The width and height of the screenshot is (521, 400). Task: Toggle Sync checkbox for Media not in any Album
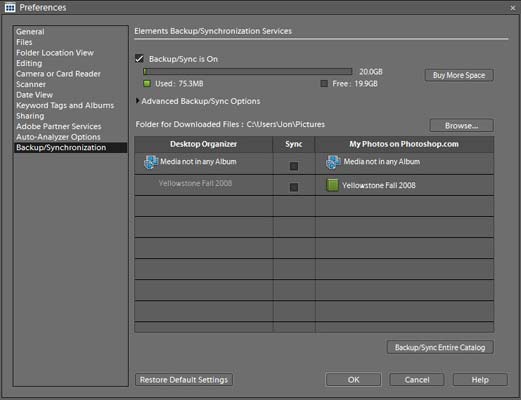[x=294, y=166]
